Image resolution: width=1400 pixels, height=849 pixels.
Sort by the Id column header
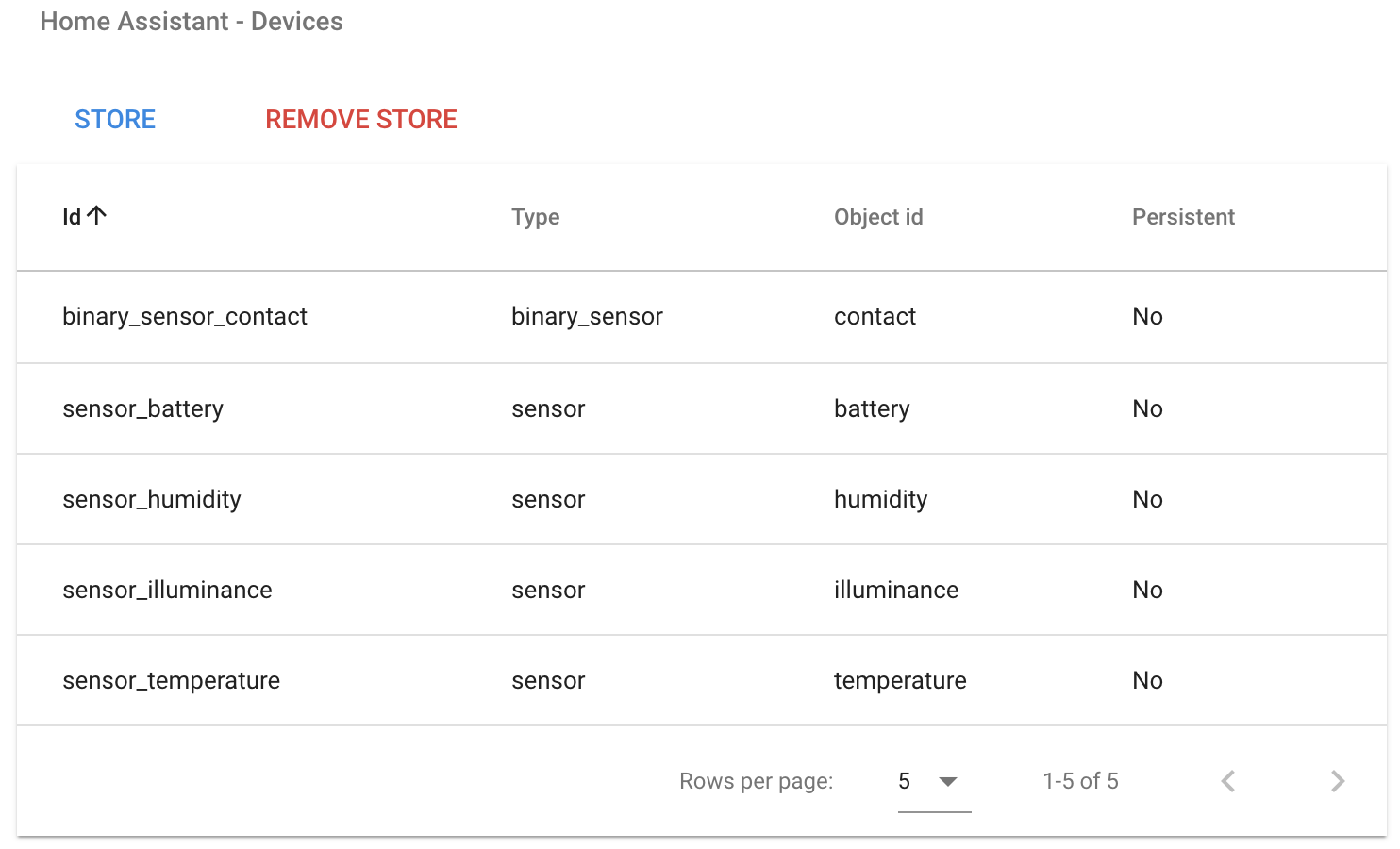point(72,217)
